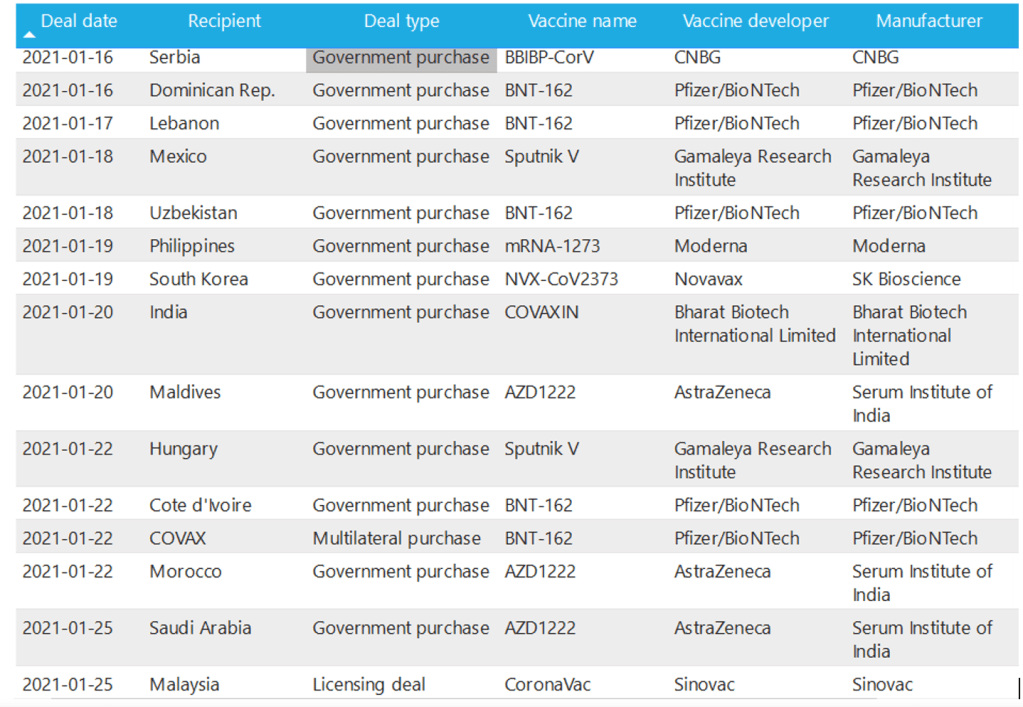Select the Serbia recipient cell
Image resolution: width=1023 pixels, height=707 pixels.
tap(175, 58)
